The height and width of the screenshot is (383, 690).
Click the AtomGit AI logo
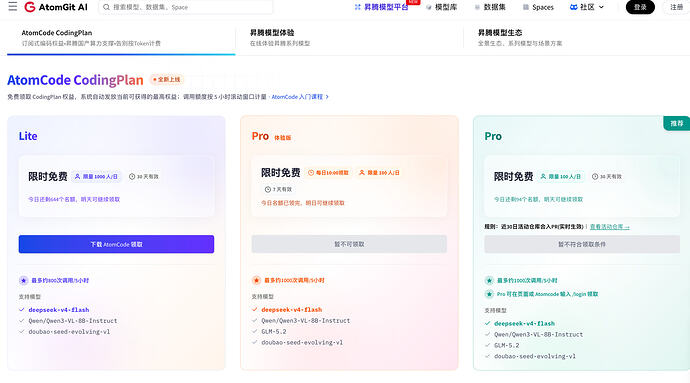point(56,7)
